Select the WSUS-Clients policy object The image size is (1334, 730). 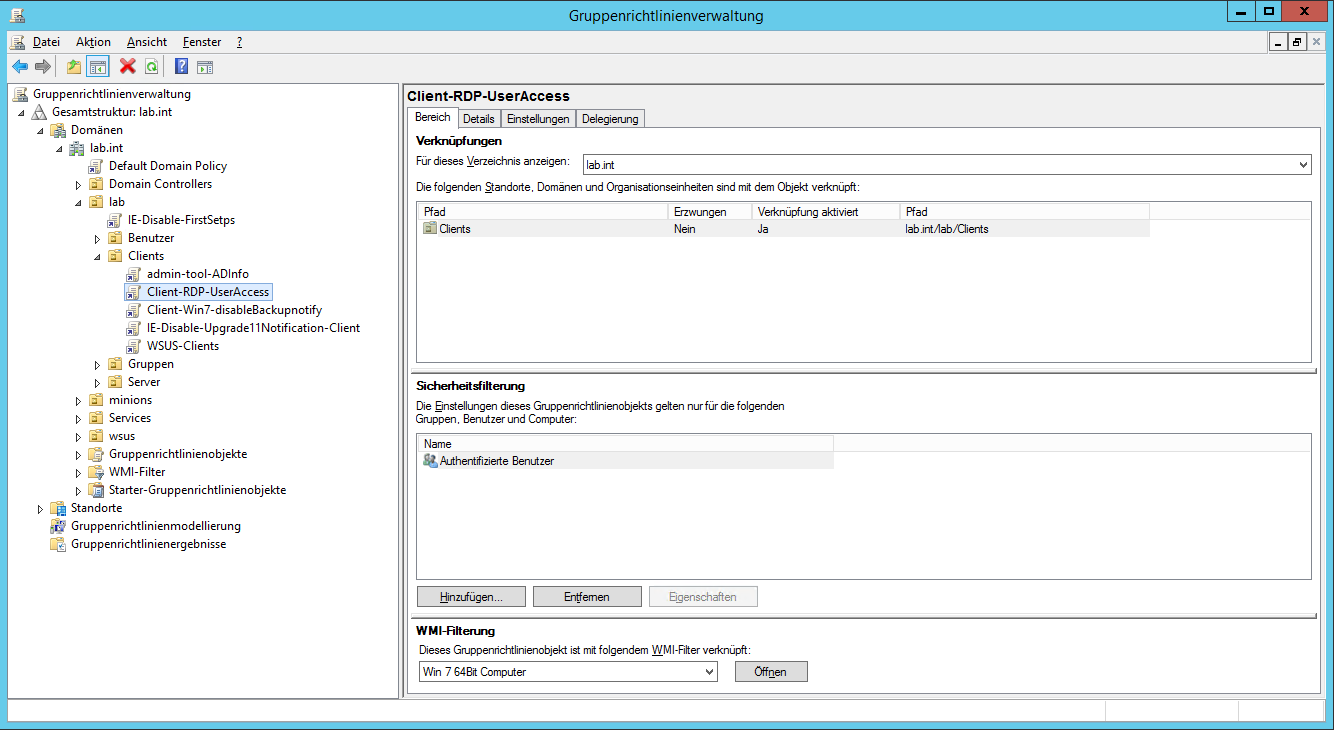click(x=182, y=346)
